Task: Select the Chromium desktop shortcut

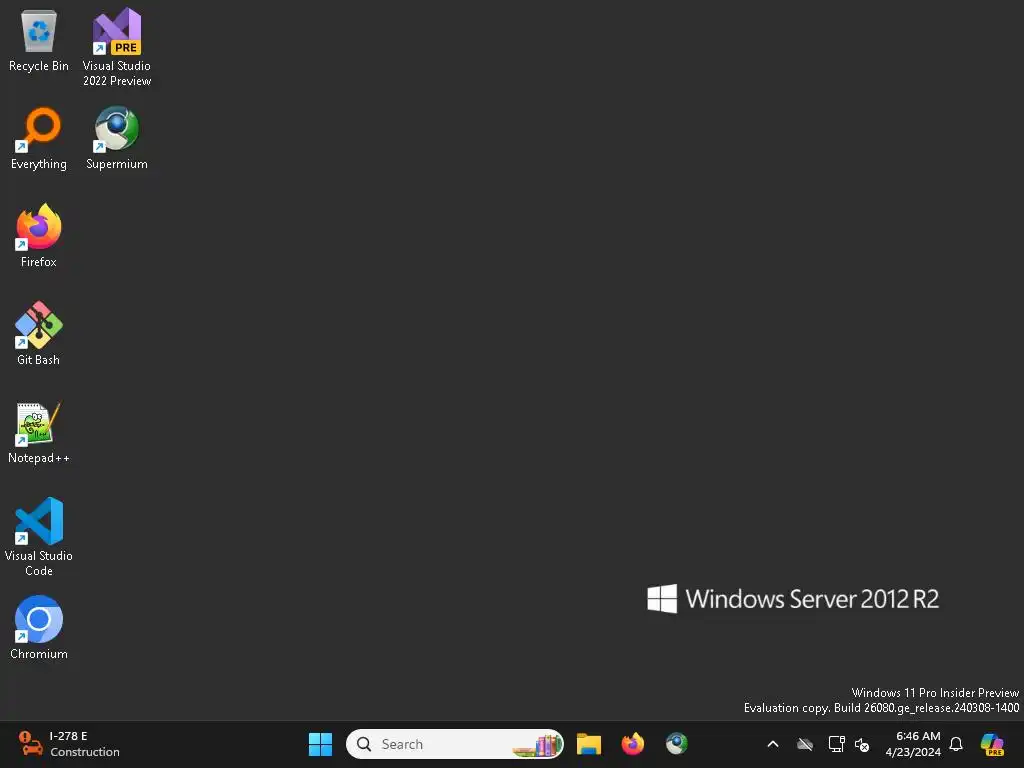Action: click(x=39, y=628)
